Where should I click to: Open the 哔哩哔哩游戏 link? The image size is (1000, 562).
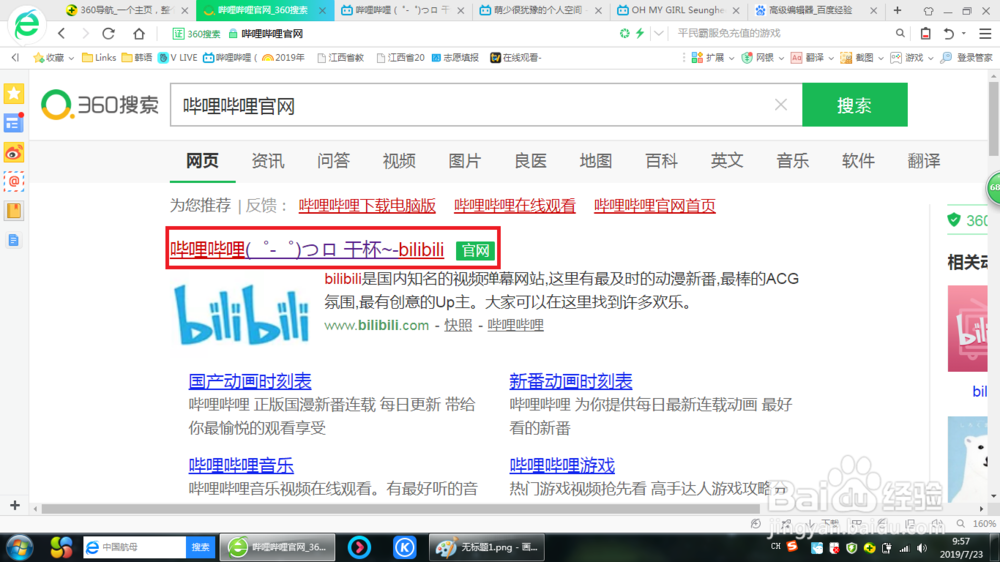click(562, 466)
